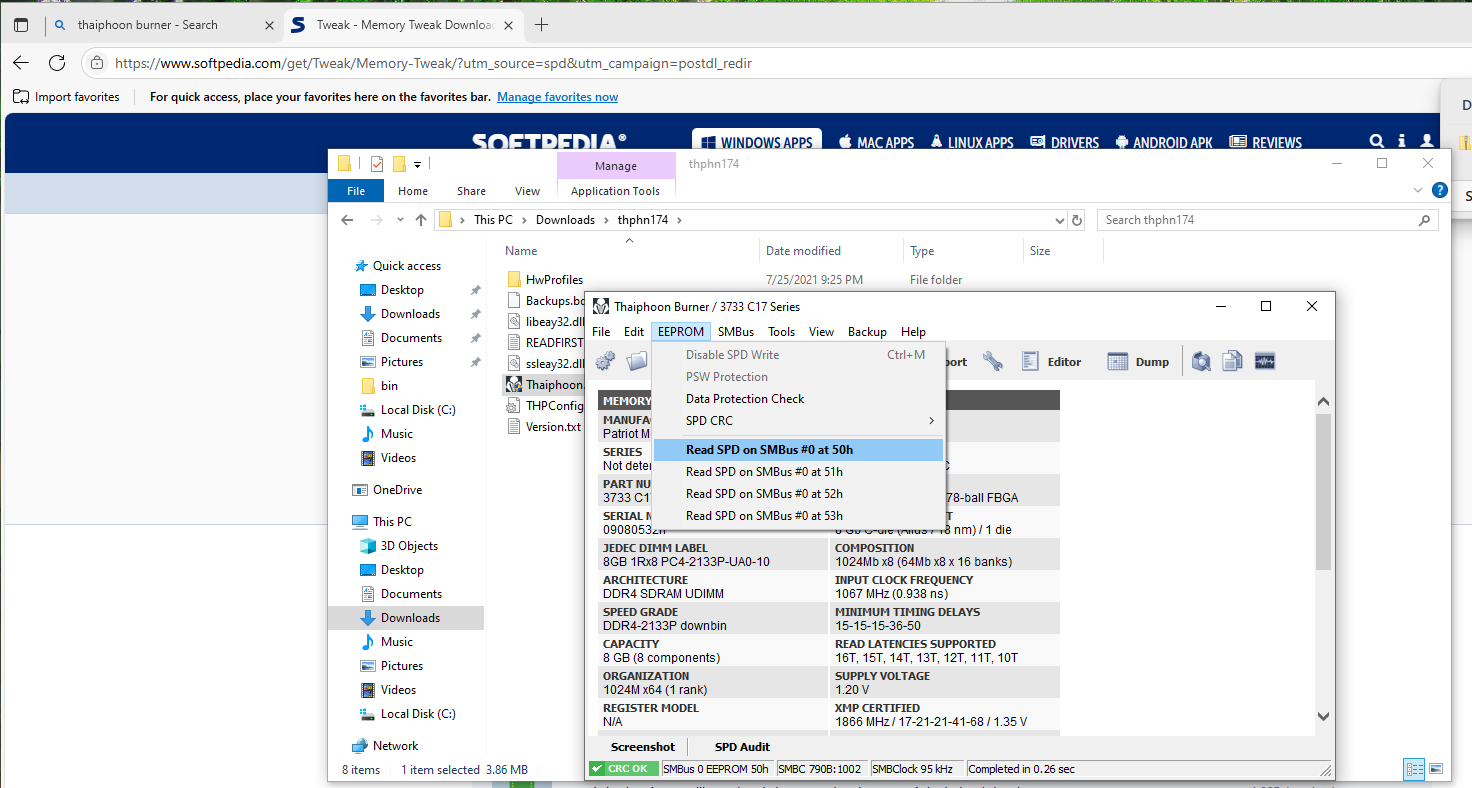Open the SPD CRC submenu

coord(798,421)
